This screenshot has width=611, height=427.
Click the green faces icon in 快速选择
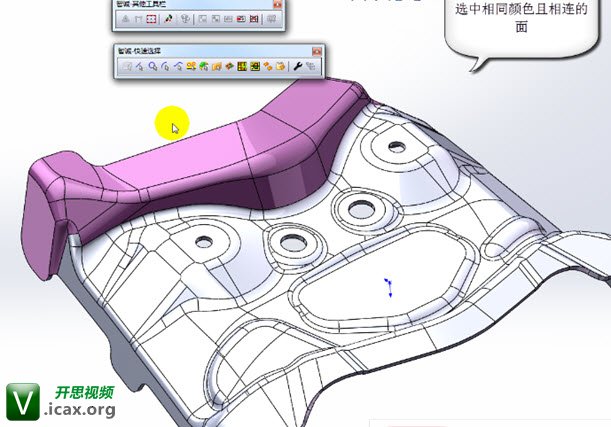tap(203, 66)
